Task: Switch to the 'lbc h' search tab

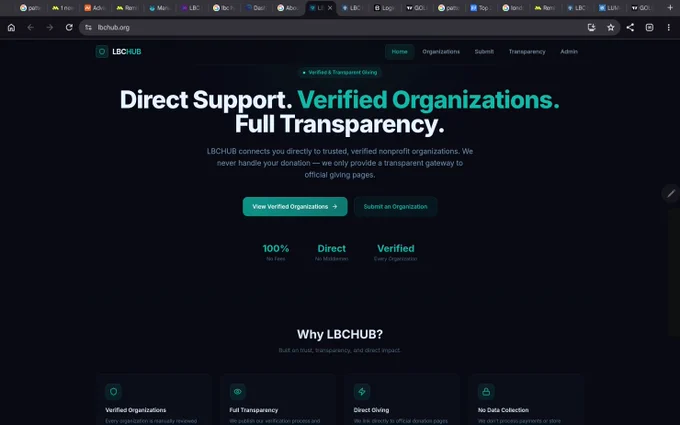Action: coord(224,8)
